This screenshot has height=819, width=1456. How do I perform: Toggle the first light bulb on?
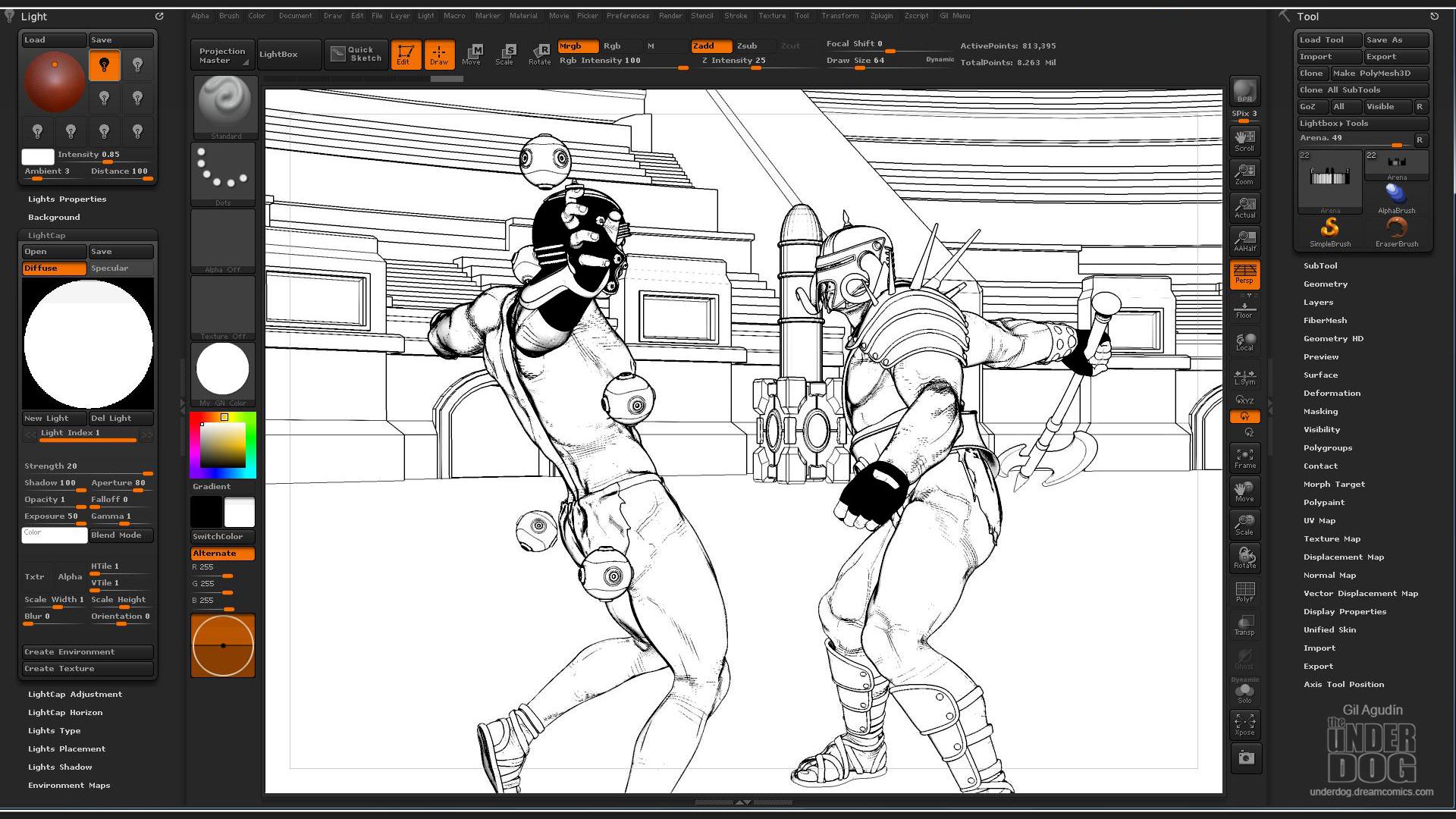(x=105, y=65)
